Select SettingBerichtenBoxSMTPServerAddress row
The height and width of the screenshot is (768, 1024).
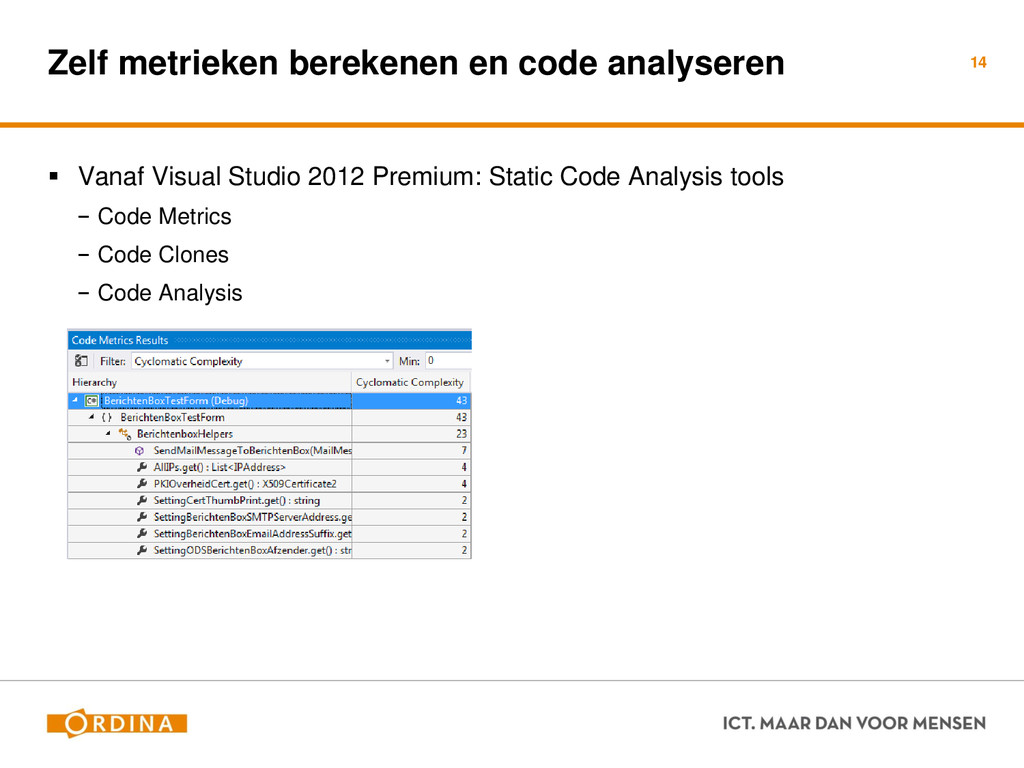tap(269, 517)
